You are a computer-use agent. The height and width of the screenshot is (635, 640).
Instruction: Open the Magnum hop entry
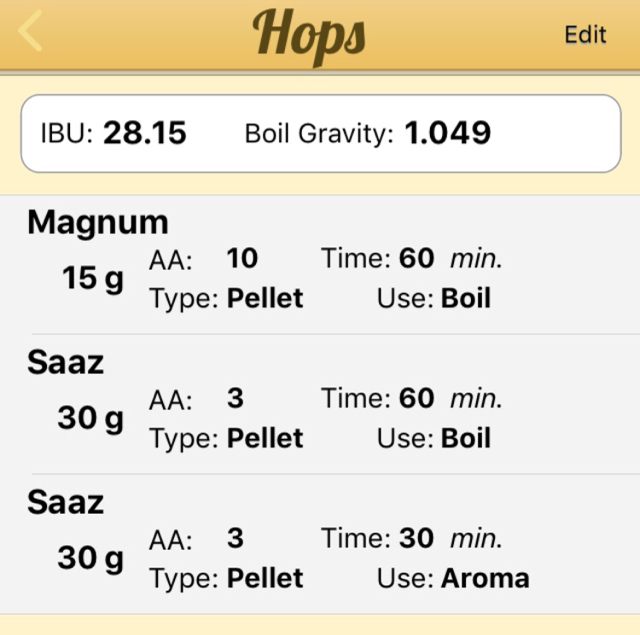coord(320,264)
